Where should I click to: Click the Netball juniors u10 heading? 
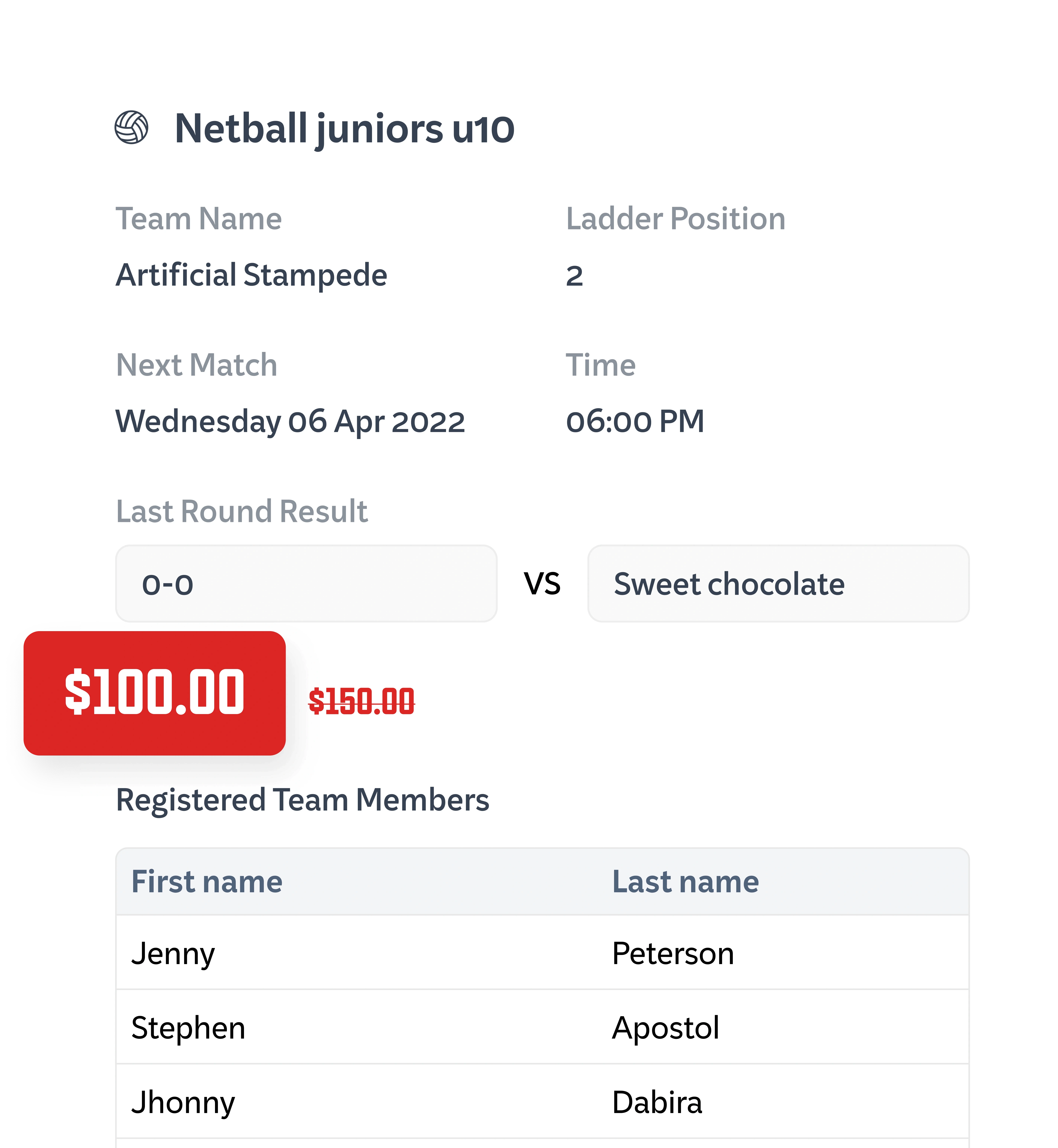(x=344, y=129)
